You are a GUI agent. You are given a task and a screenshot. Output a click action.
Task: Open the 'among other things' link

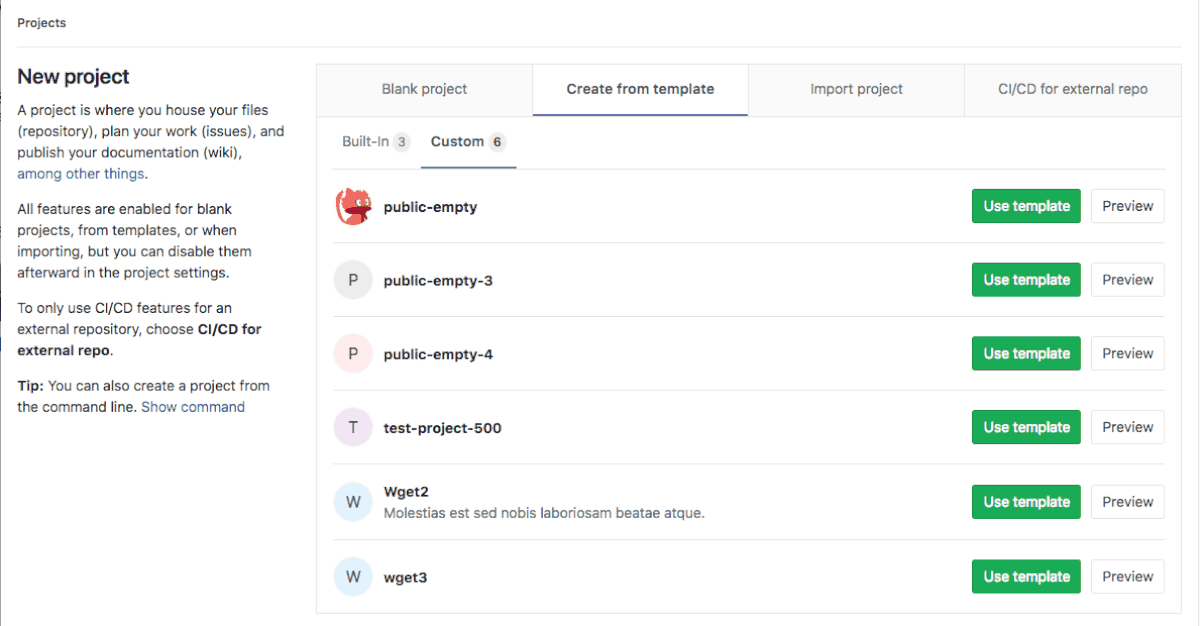tap(81, 174)
